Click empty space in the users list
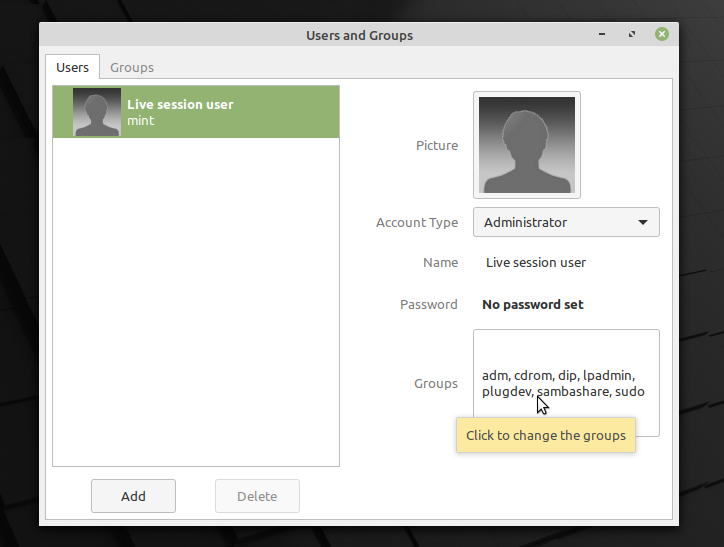The image size is (724, 547). point(196,300)
